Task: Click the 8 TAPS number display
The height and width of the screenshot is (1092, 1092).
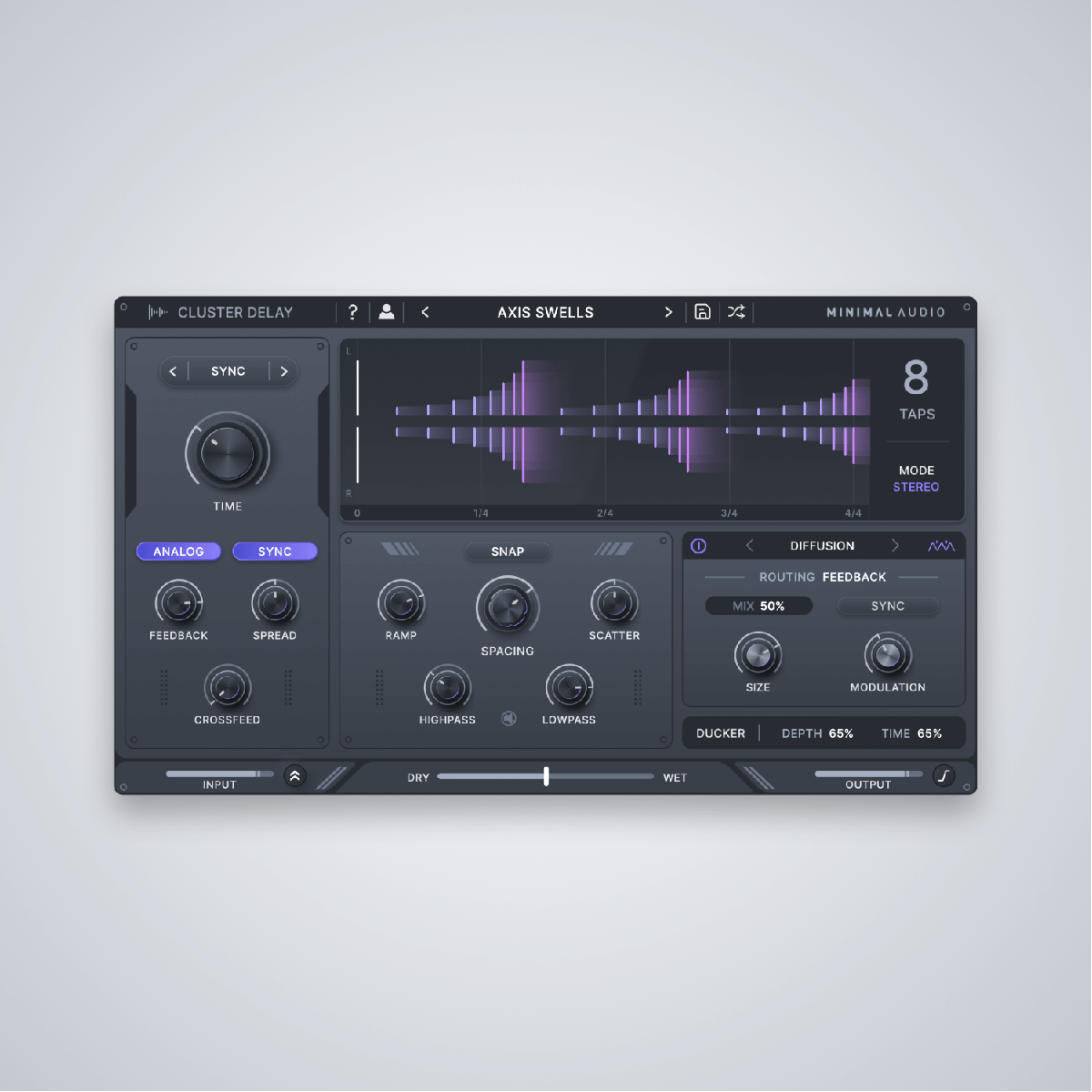Action: point(915,378)
